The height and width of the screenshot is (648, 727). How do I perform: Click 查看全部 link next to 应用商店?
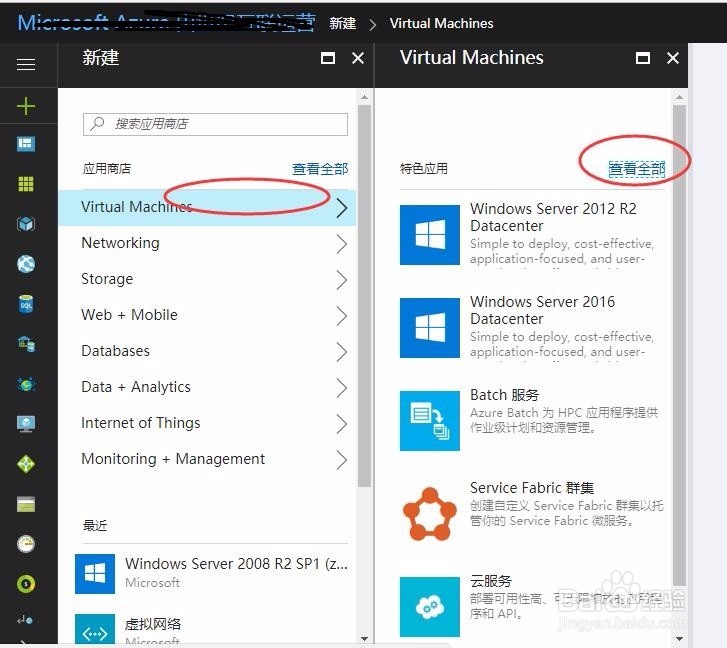click(x=320, y=169)
